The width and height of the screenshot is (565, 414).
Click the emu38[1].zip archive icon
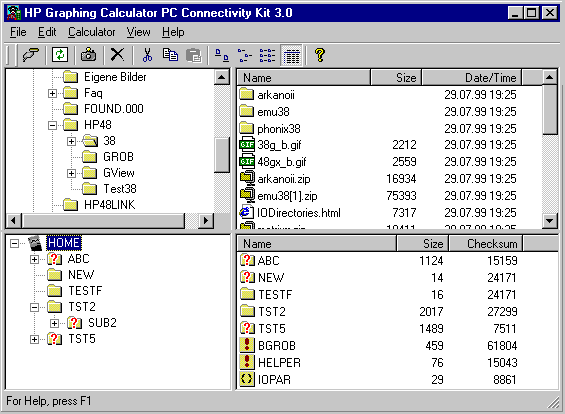point(247,195)
